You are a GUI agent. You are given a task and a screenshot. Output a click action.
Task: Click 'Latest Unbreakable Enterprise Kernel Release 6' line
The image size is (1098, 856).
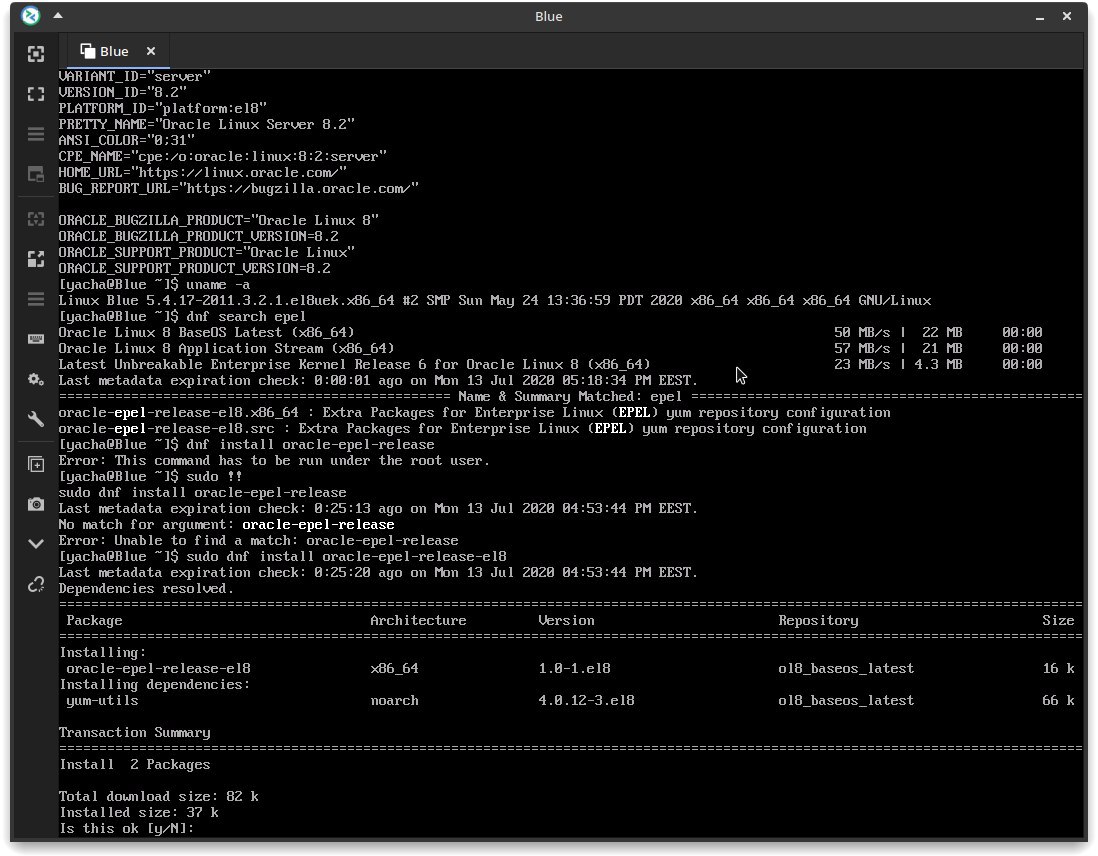(354, 365)
